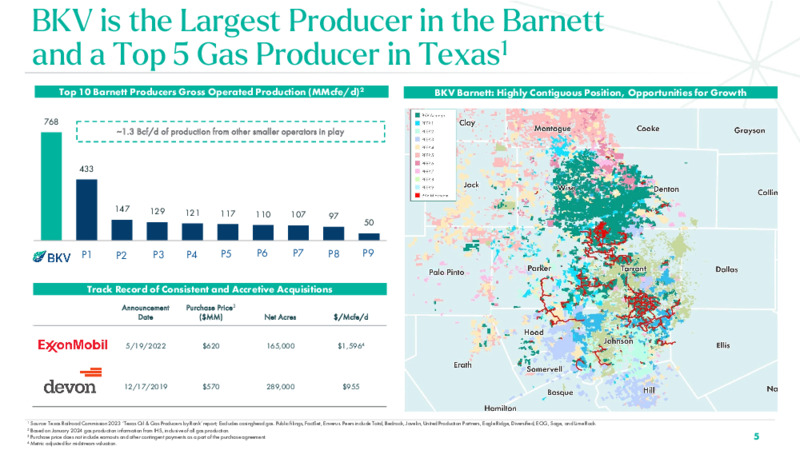
Task: Click 'Johnson' county label on map
Action: 618,341
